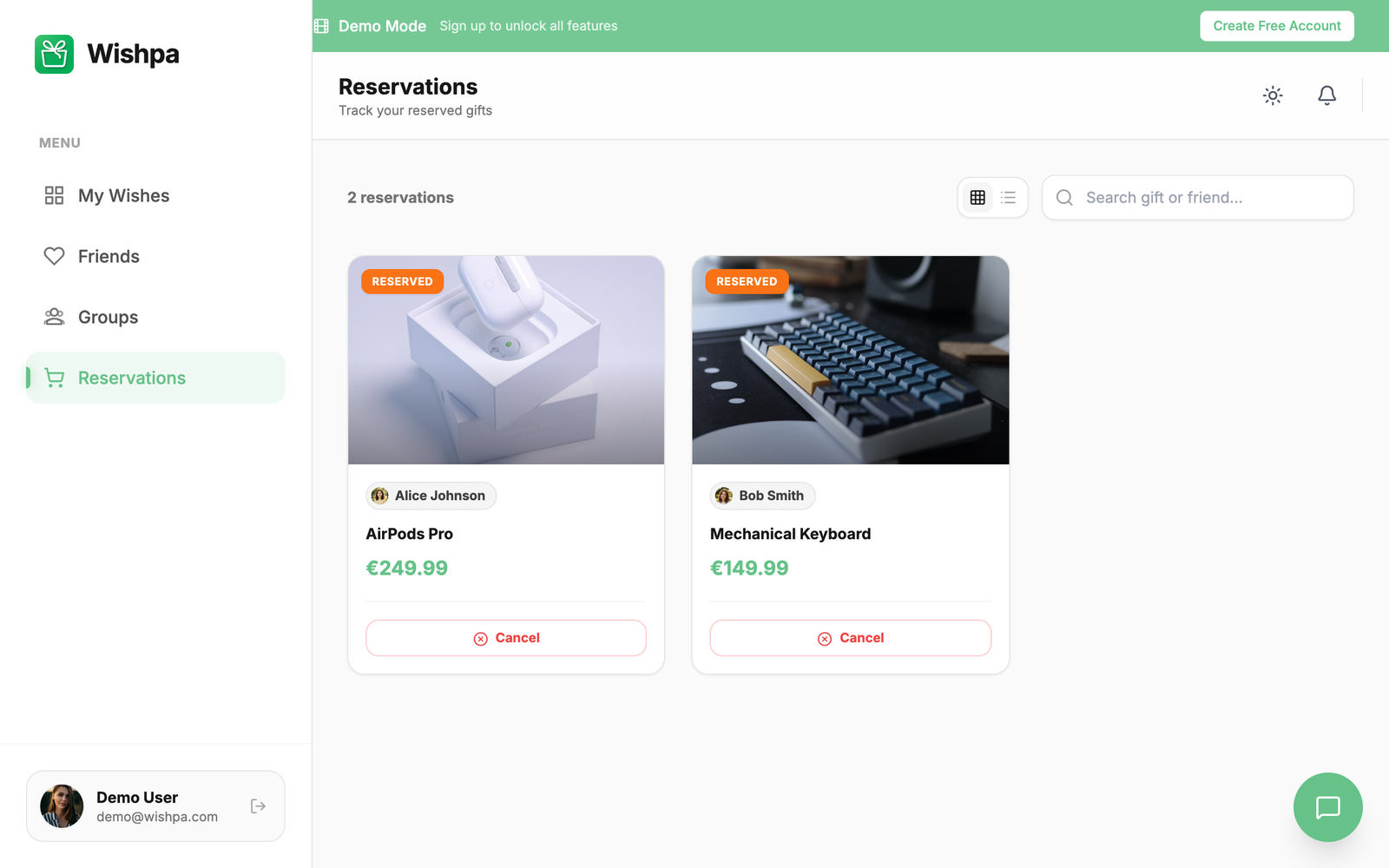Viewport: 1389px width, 868px height.
Task: Click Create Free Account button
Action: tap(1277, 26)
